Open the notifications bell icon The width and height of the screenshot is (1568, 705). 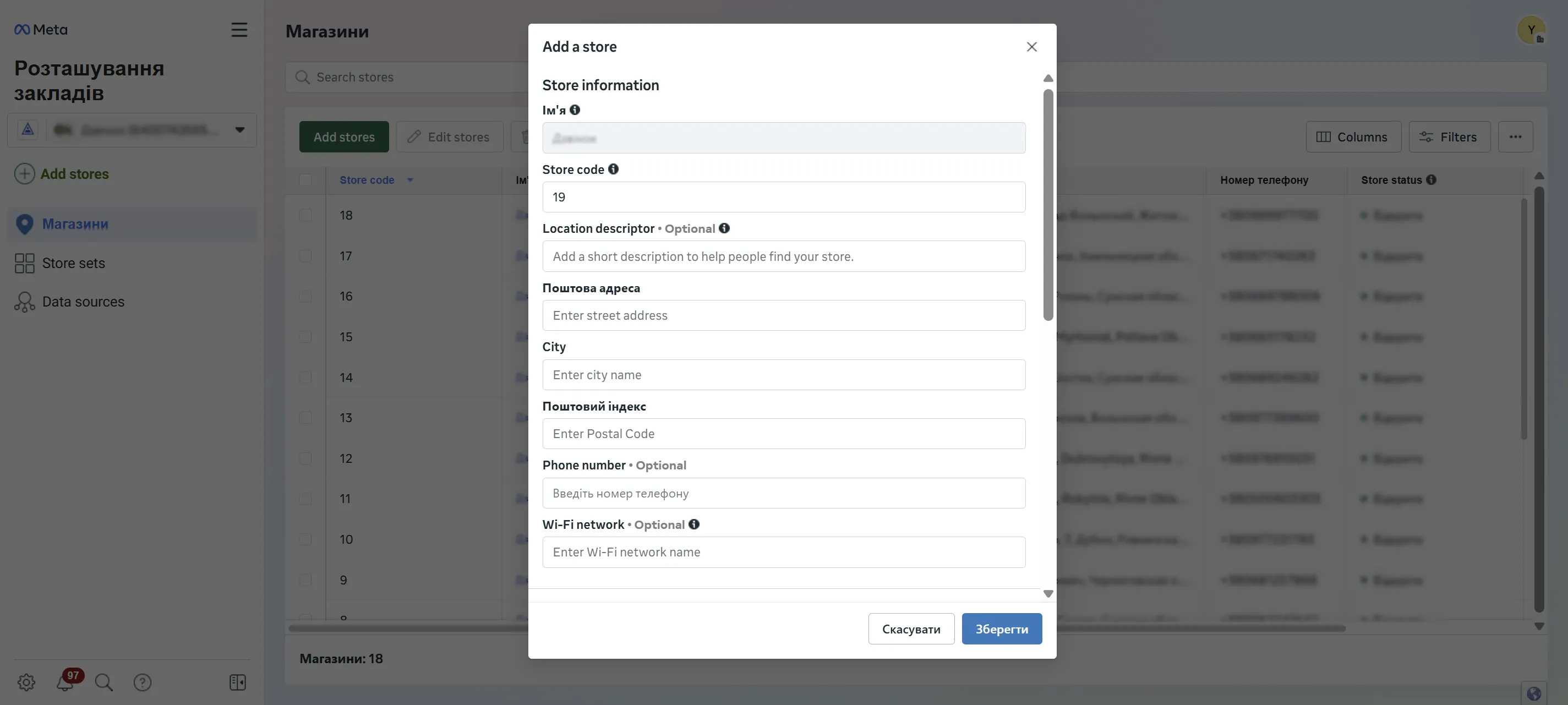pos(65,682)
